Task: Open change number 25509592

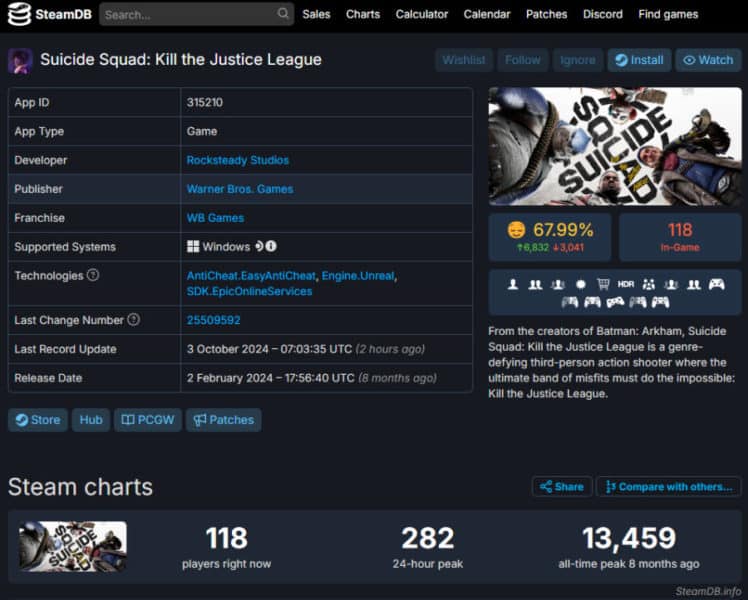Action: pyautogui.click(x=213, y=320)
